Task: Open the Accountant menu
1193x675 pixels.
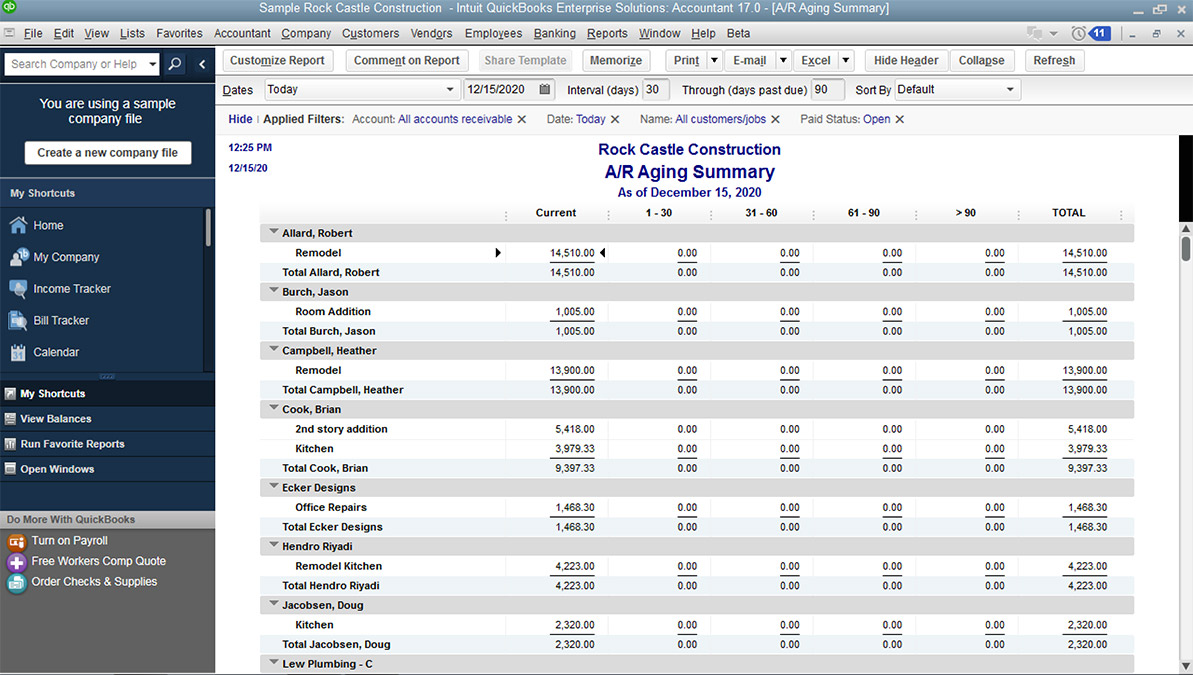Action: coord(242,33)
